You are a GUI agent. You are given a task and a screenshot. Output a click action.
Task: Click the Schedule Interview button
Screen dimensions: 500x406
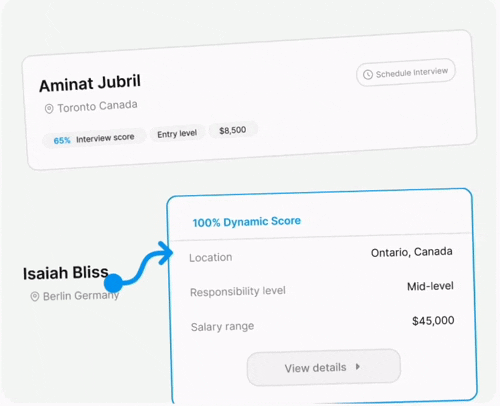pyautogui.click(x=406, y=72)
